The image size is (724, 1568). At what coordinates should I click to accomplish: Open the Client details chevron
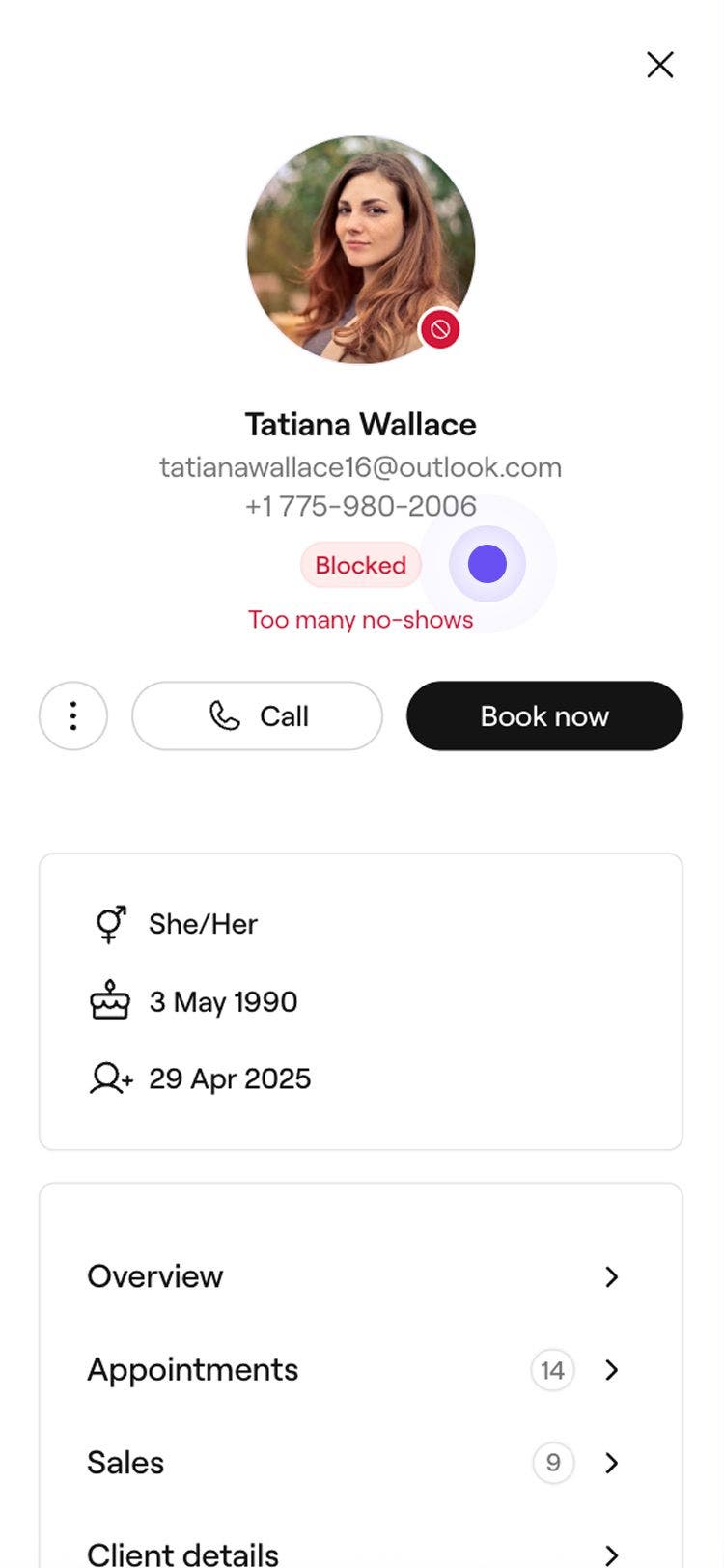coord(611,1554)
